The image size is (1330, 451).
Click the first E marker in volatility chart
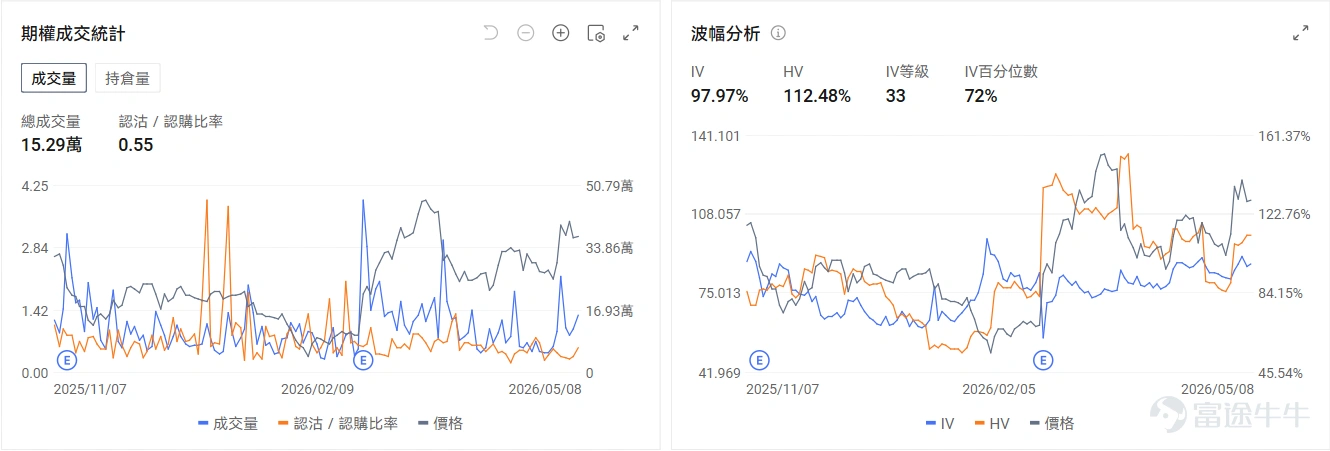click(x=759, y=359)
